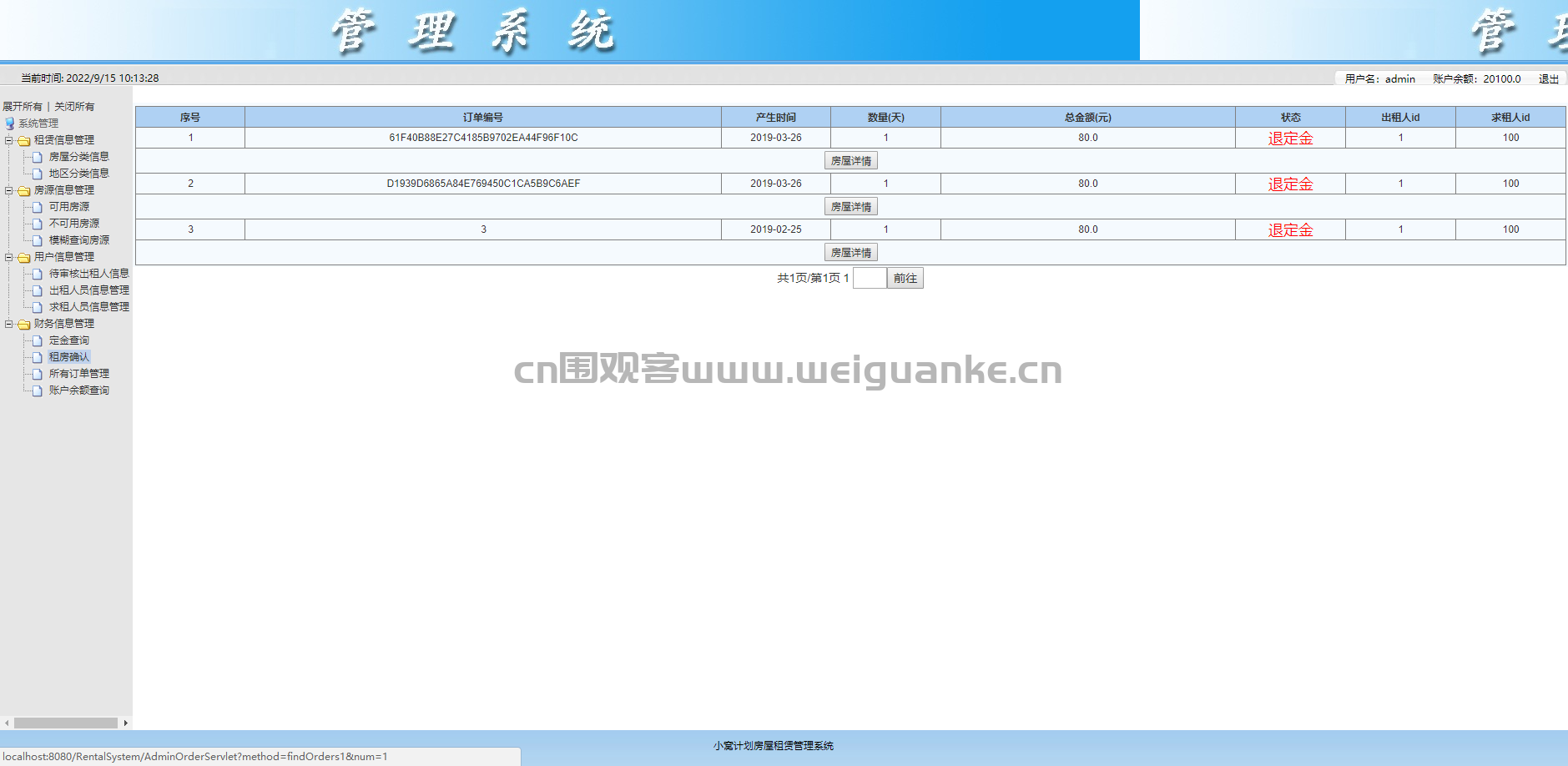Collapse the 用户信息管理 tree node

(8, 257)
